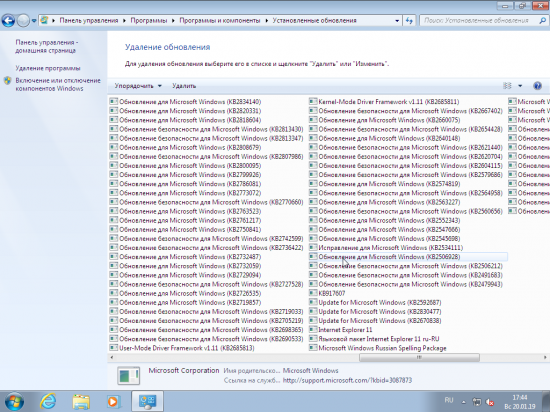Open the view options dropdown arrow
The height and width of the screenshot is (412, 550).
tap(520, 86)
